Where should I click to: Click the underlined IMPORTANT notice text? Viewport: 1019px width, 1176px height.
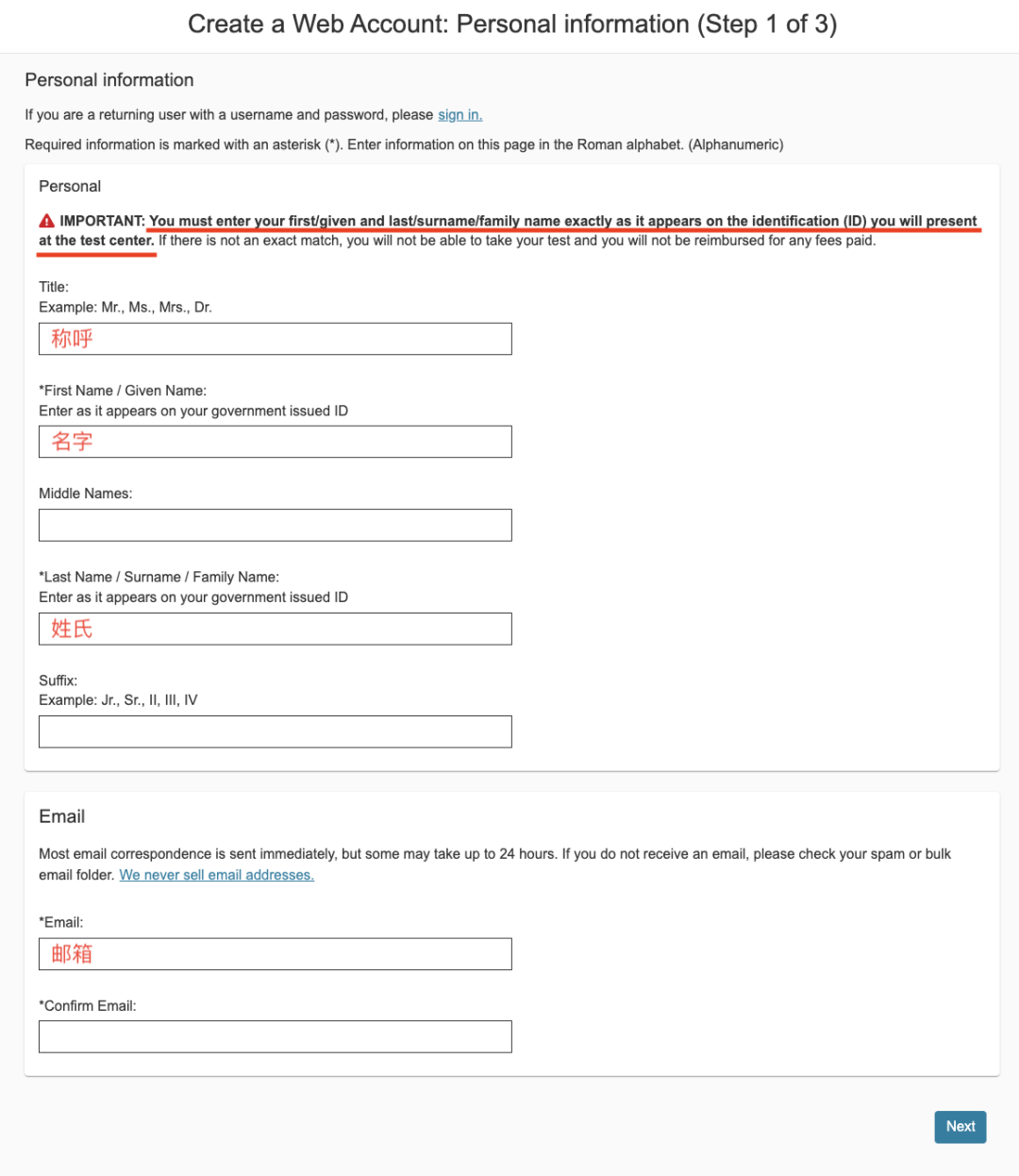click(508, 230)
